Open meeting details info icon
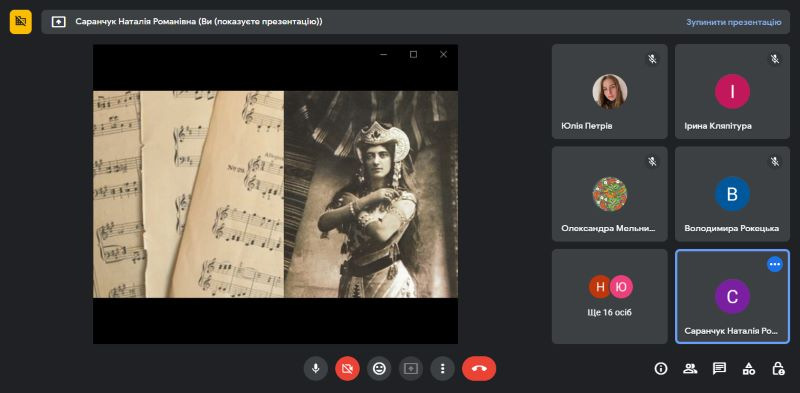The width and height of the screenshot is (800, 393). click(661, 369)
